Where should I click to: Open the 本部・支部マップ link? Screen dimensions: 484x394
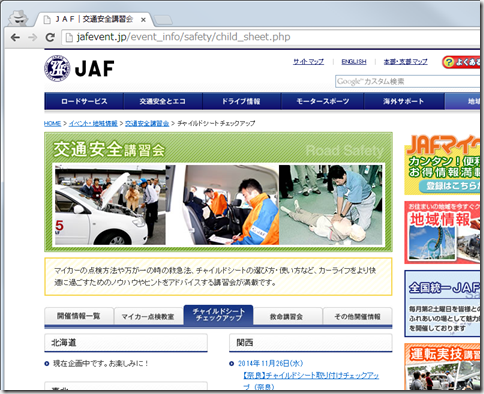405,62
